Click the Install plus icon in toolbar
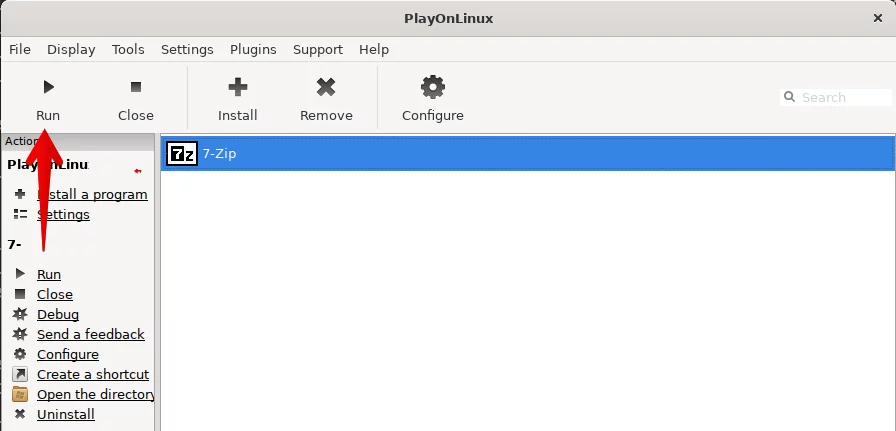The width and height of the screenshot is (896, 431). coord(238,87)
